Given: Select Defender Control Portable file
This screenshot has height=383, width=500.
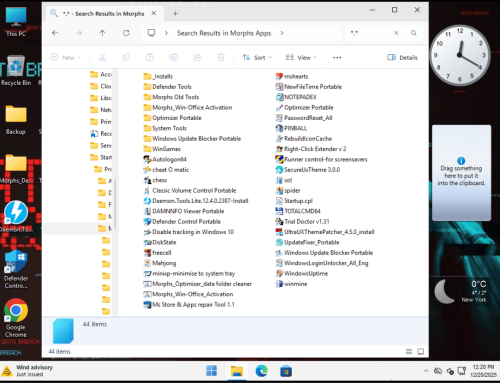Looking at the screenshot, I should (x=182, y=221).
